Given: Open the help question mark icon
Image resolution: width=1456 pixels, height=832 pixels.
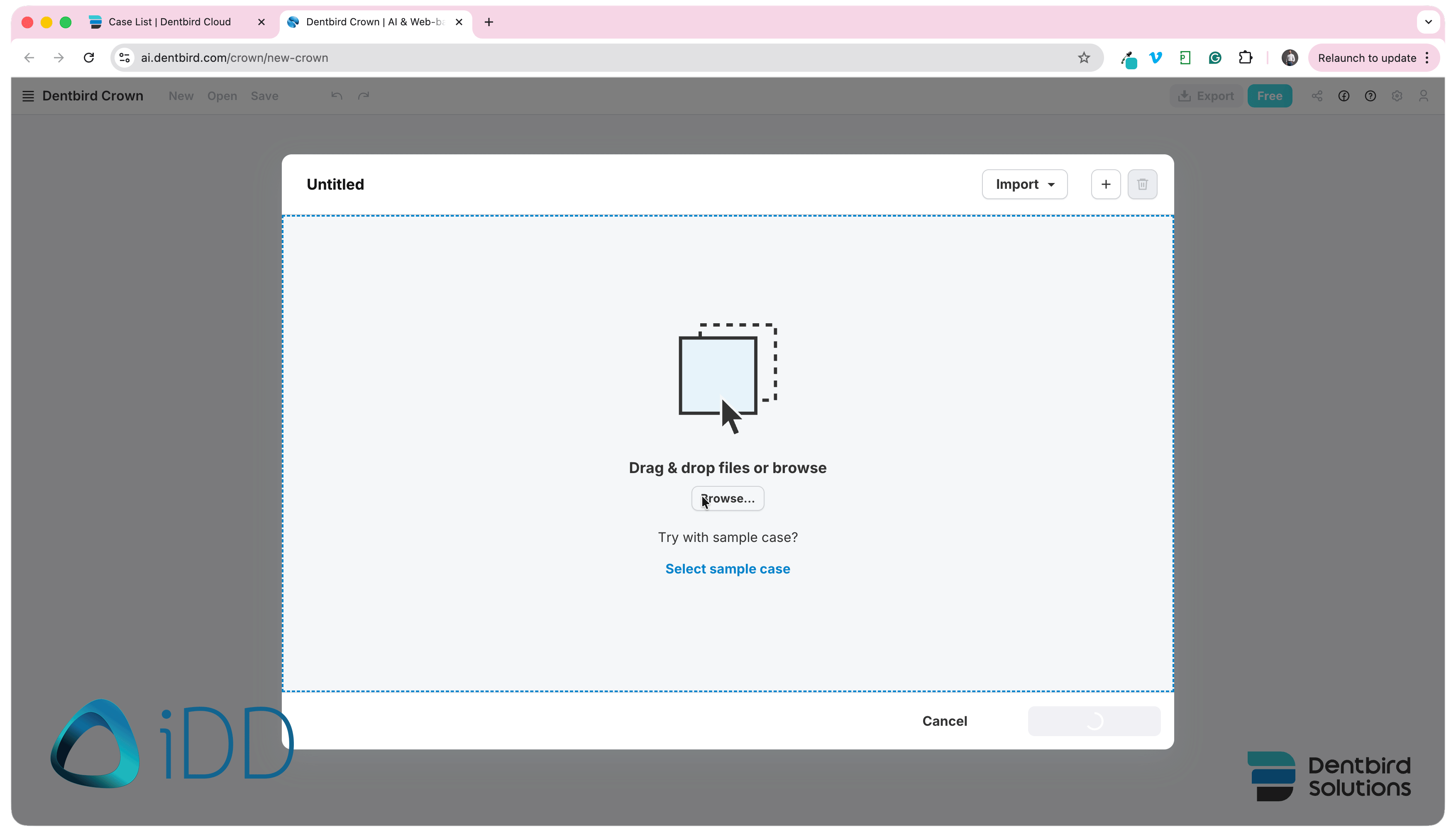Looking at the screenshot, I should click(1370, 96).
